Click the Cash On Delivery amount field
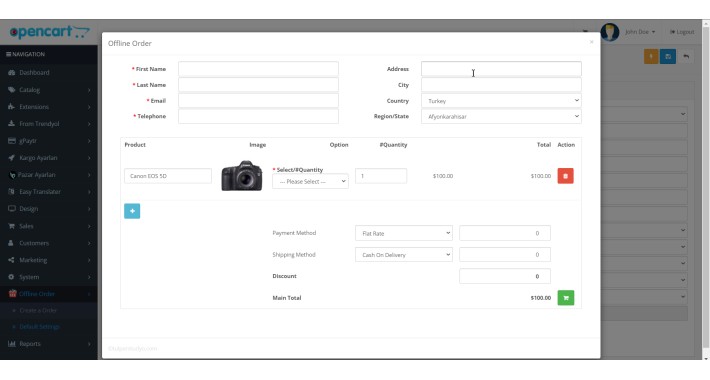Viewport: 710px width, 380px height. [x=505, y=255]
